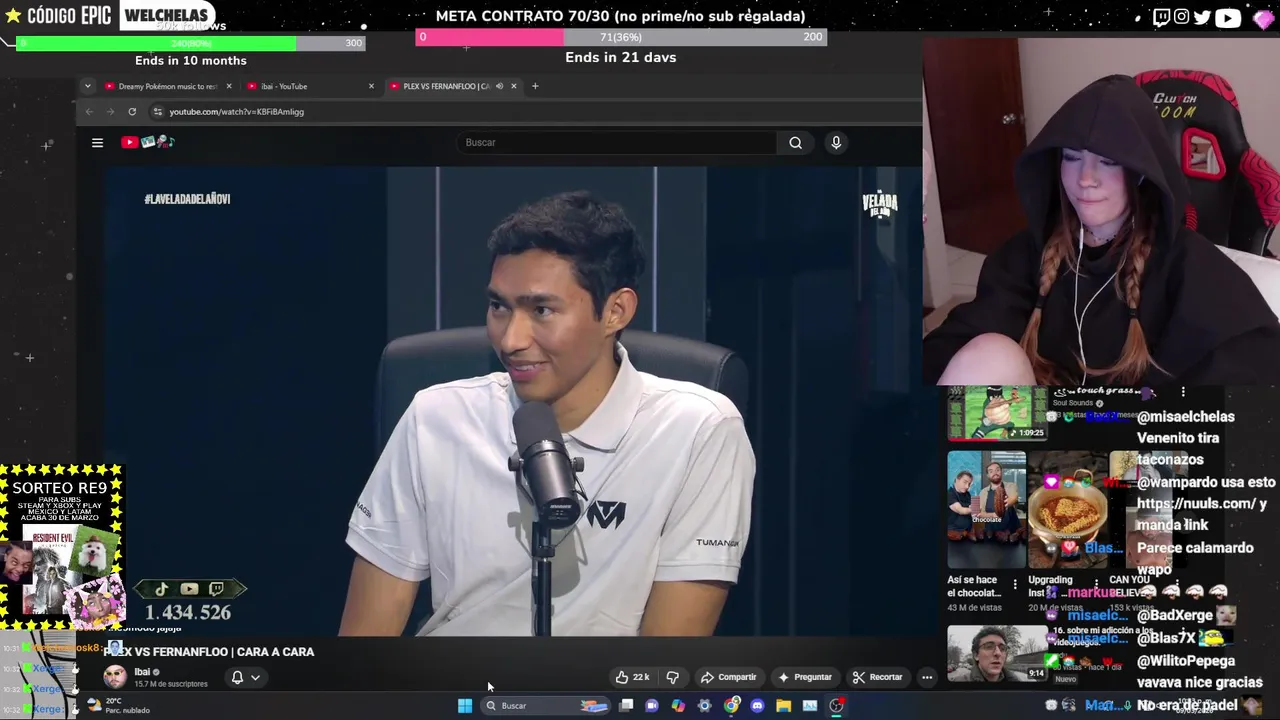Go forward in browser history
Image resolution: width=1280 pixels, height=720 pixels.
(x=110, y=111)
